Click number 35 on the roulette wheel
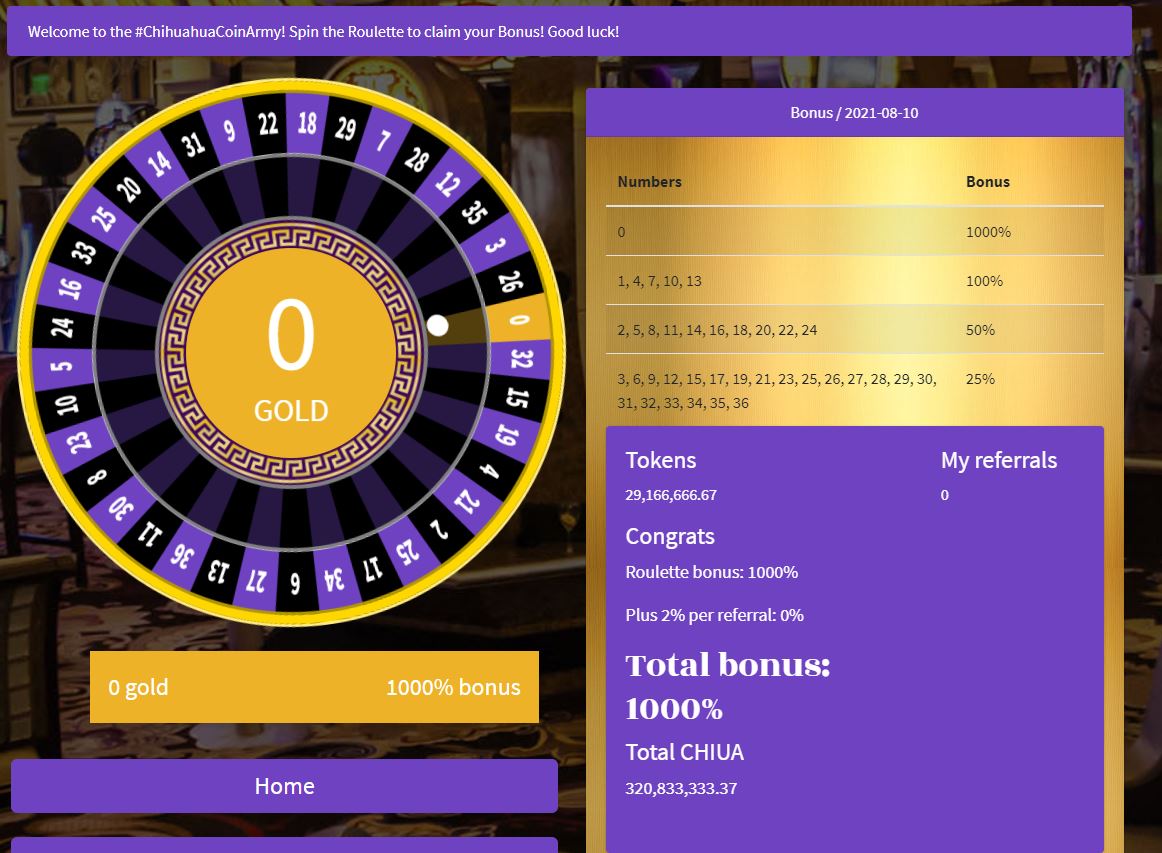Screen dimensions: 1162x853 click(474, 213)
